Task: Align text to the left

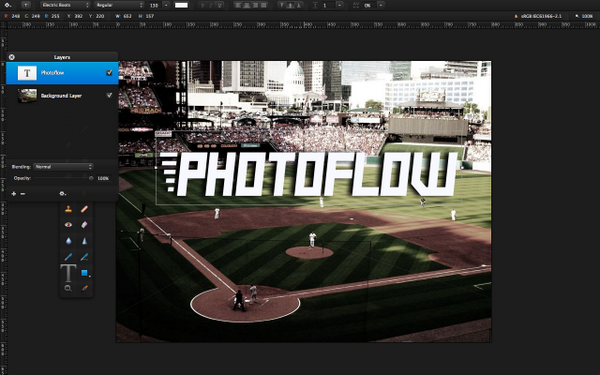Action: point(238,5)
